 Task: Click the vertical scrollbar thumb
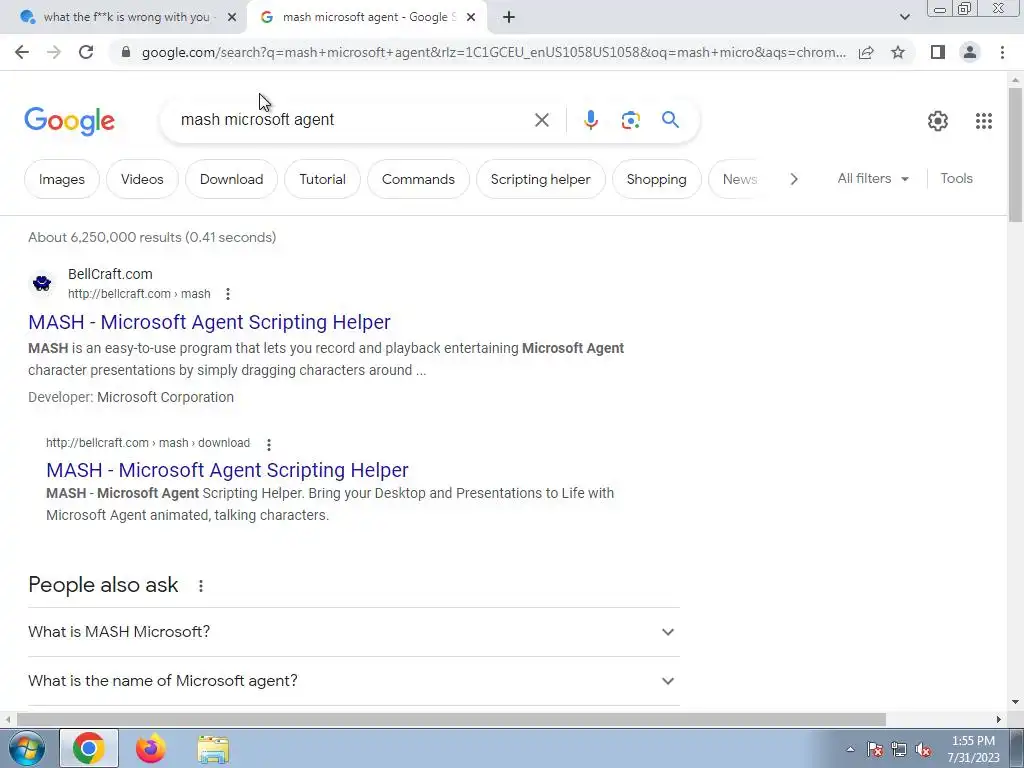[1015, 154]
